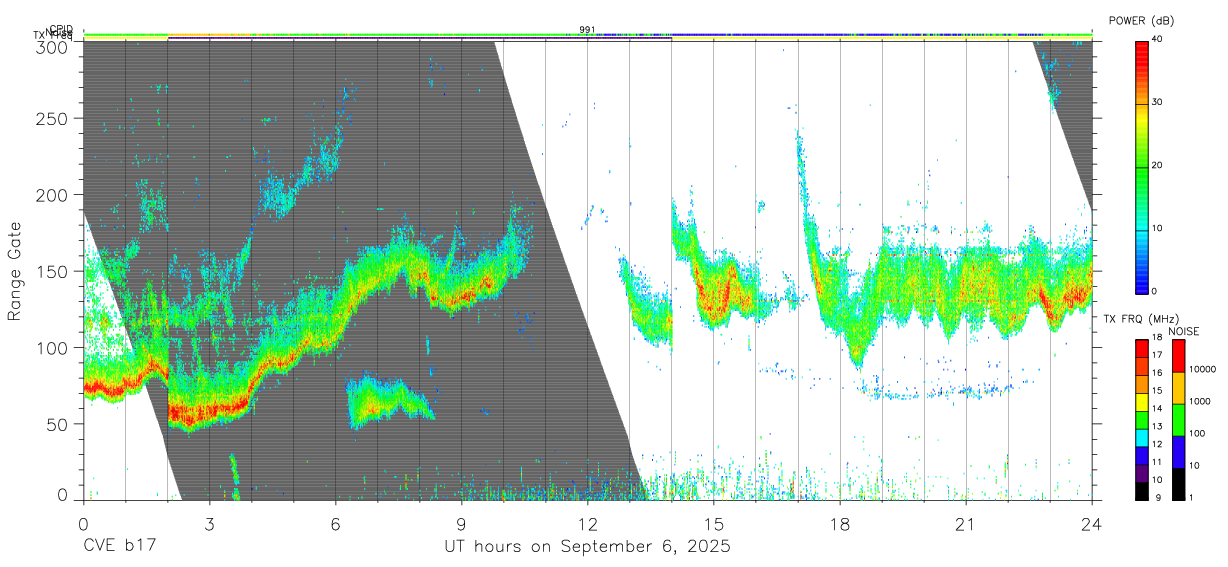The width and height of the screenshot is (1228, 567).
Task: Click the 18 label on TX FRQ scale
Action: coord(1158,338)
